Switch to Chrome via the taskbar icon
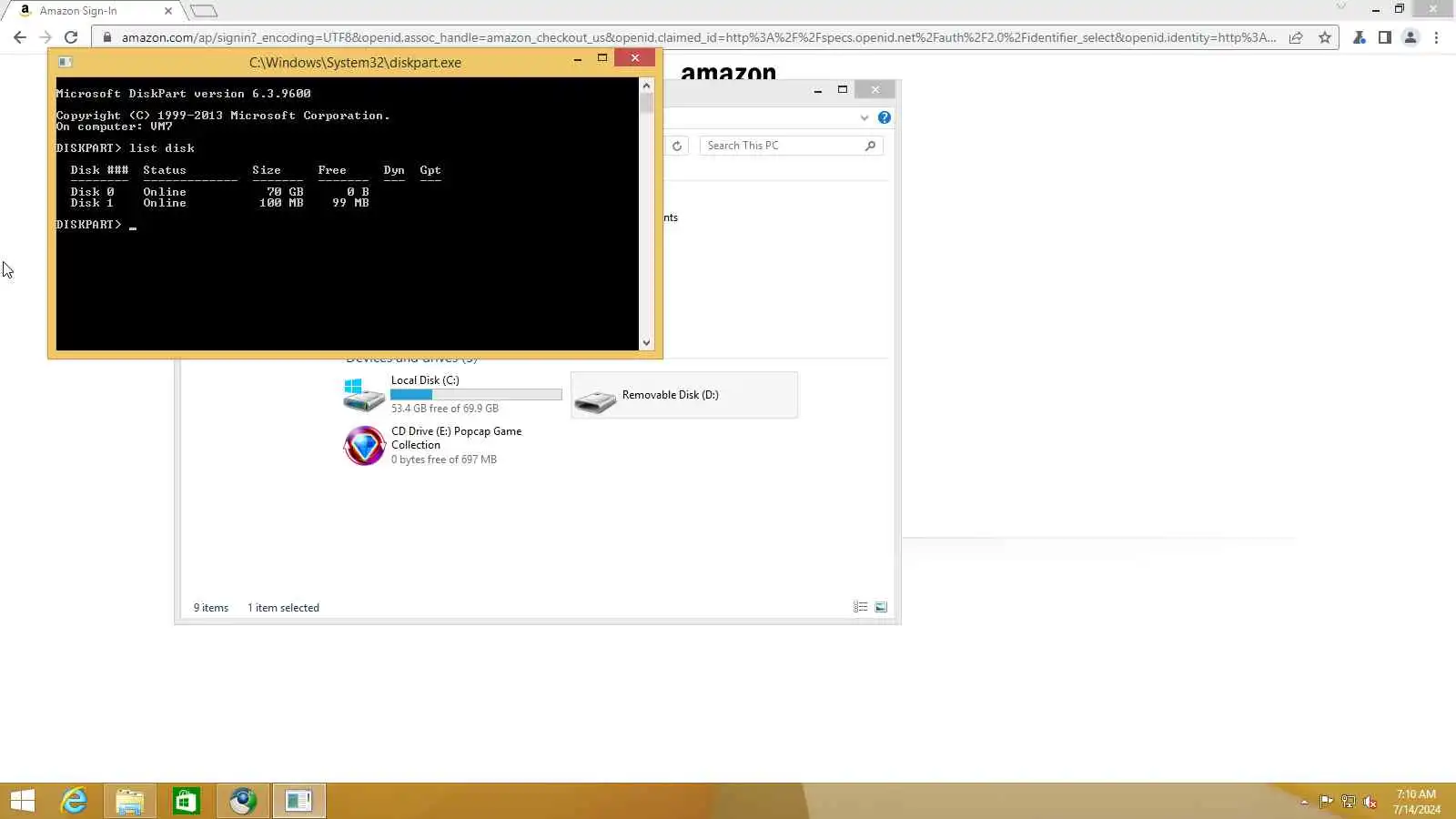Screen dimensions: 1456x819 pos(243,801)
